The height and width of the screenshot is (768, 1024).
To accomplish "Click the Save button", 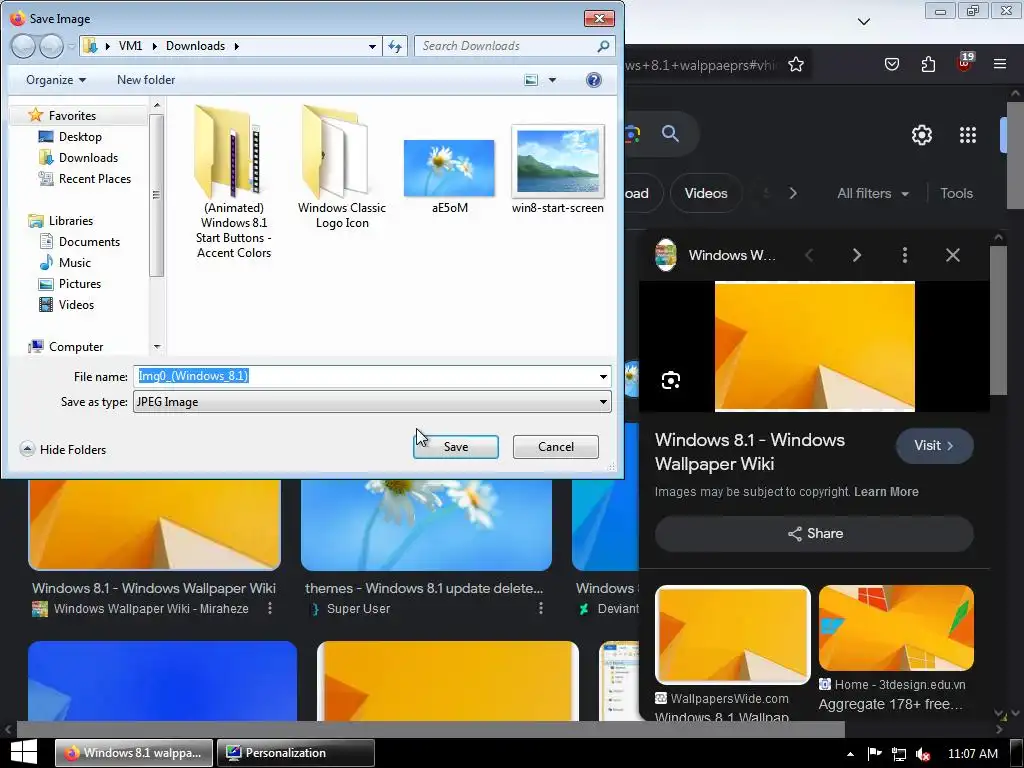I will pos(456,447).
